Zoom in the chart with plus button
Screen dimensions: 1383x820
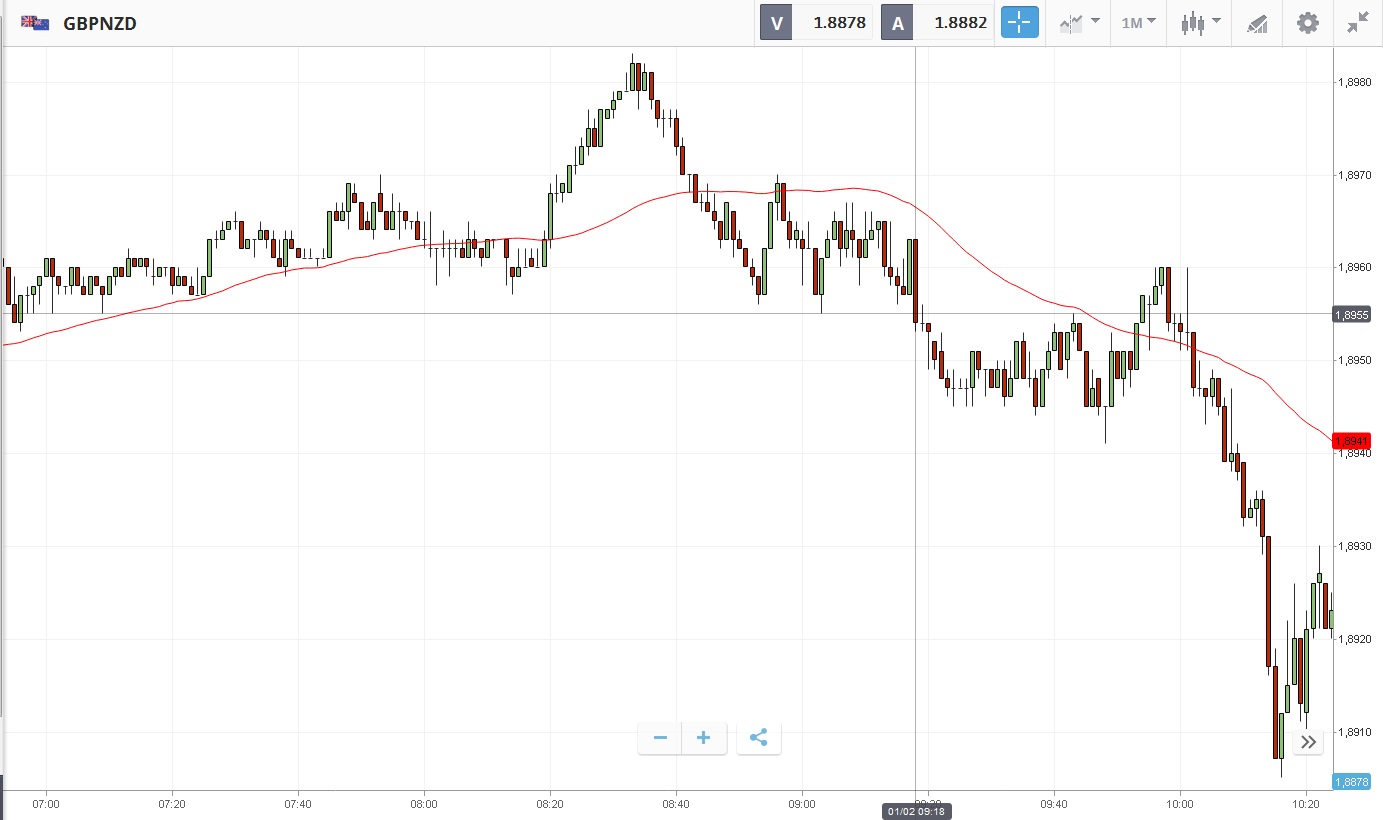(704, 738)
